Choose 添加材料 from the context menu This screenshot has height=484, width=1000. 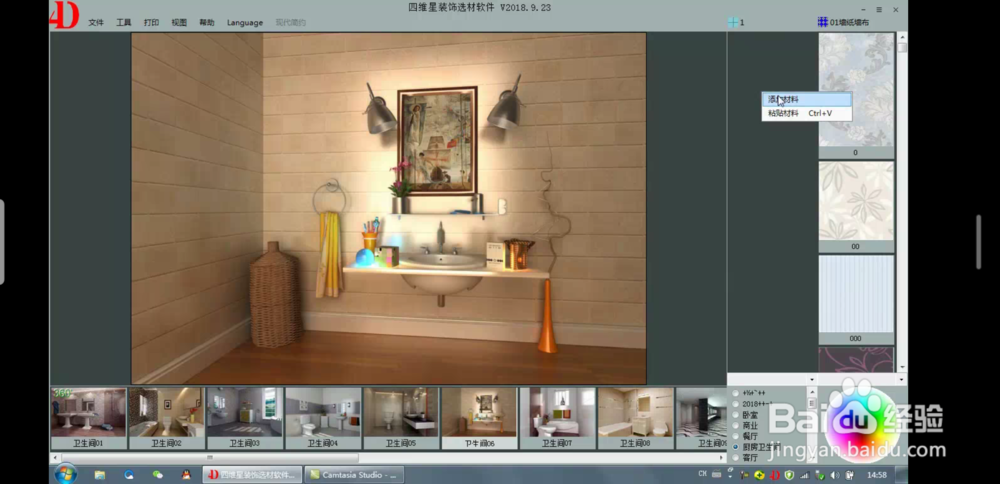[807, 99]
